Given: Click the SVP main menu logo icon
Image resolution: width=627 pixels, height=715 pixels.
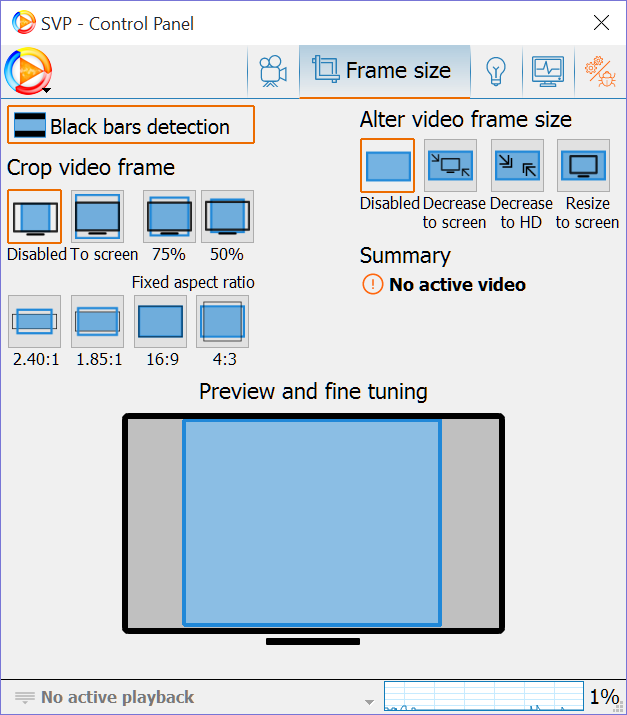Looking at the screenshot, I should point(27,71).
